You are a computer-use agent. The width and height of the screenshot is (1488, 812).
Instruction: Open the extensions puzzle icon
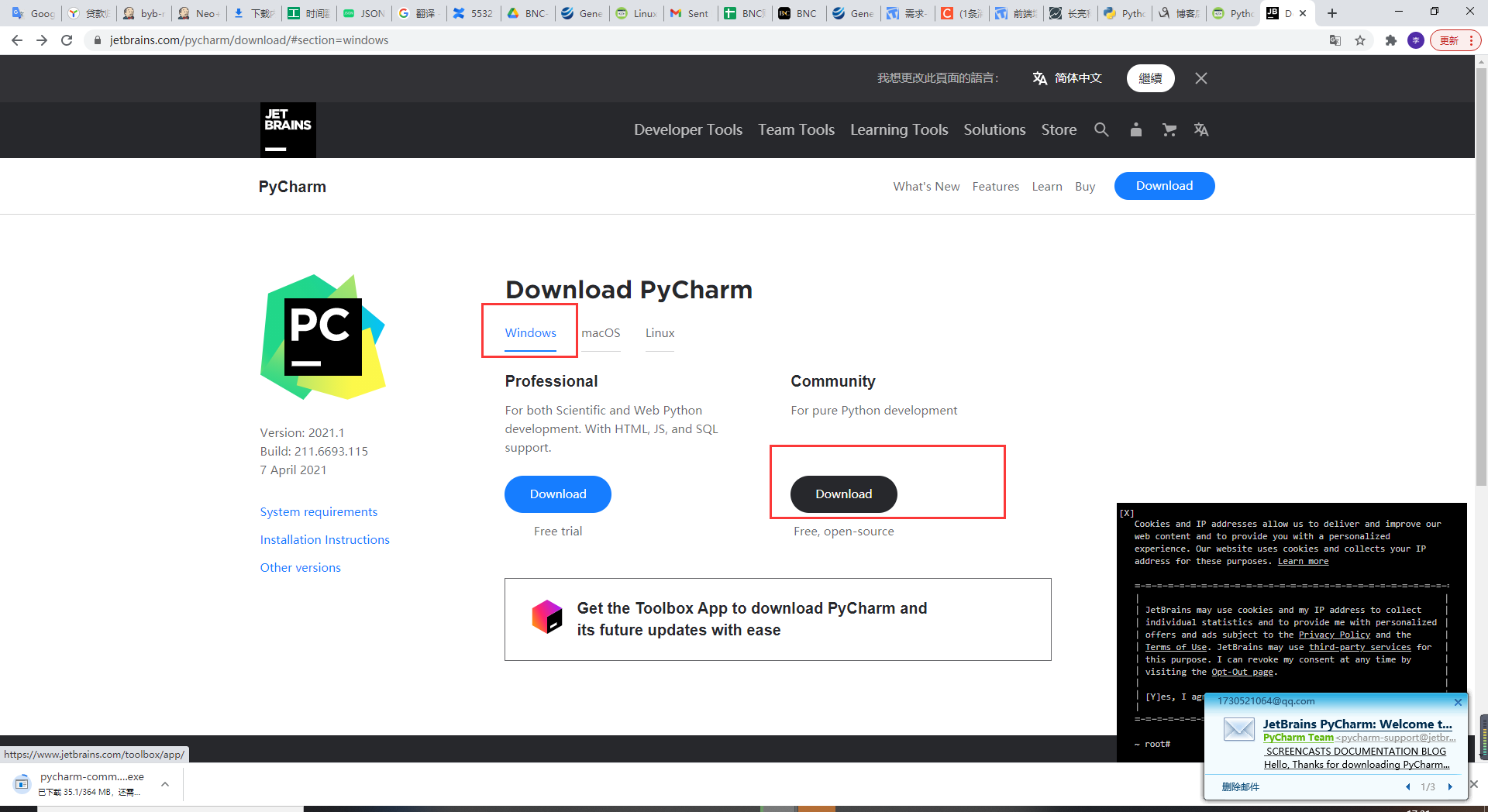(1391, 40)
